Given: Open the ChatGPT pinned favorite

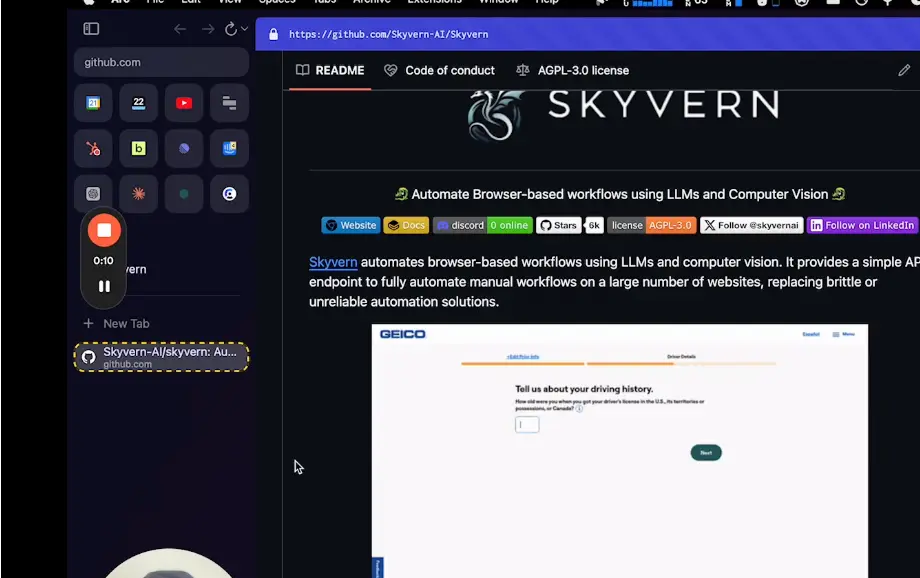Looking at the screenshot, I should [x=93, y=194].
